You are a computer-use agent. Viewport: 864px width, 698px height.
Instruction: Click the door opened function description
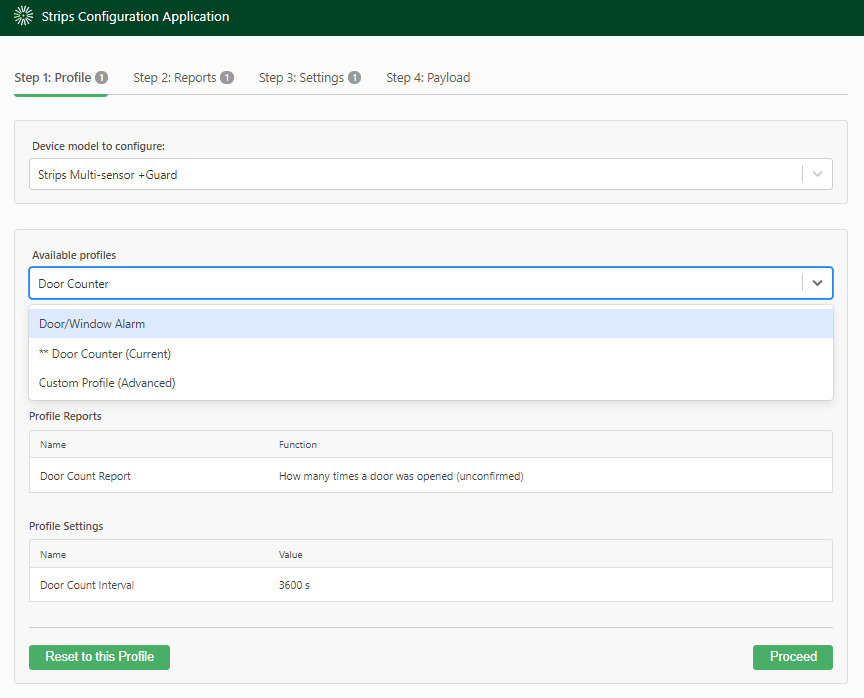click(401, 477)
